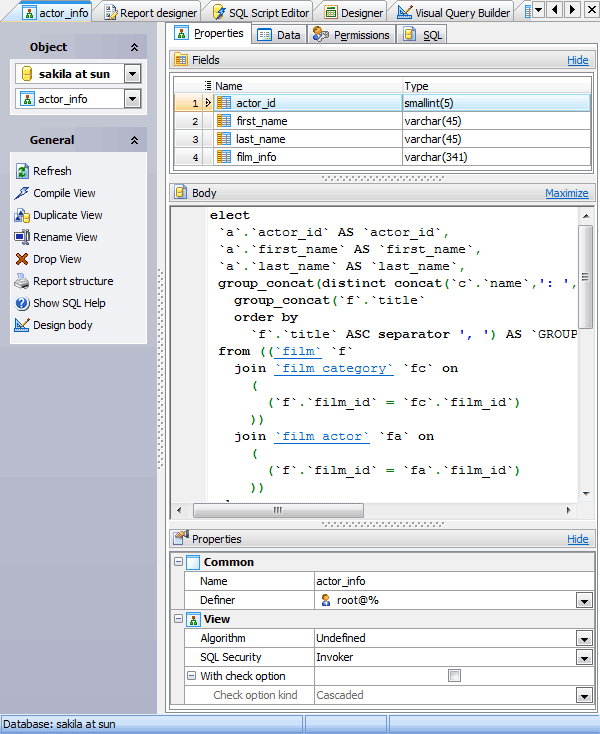Viewport: 600px width, 734px height.
Task: Select the last_name field row
Action: [260, 139]
